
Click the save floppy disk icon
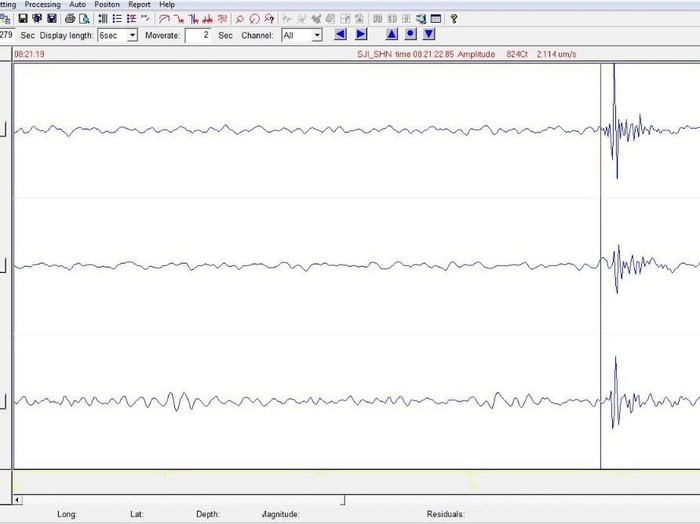click(23, 19)
